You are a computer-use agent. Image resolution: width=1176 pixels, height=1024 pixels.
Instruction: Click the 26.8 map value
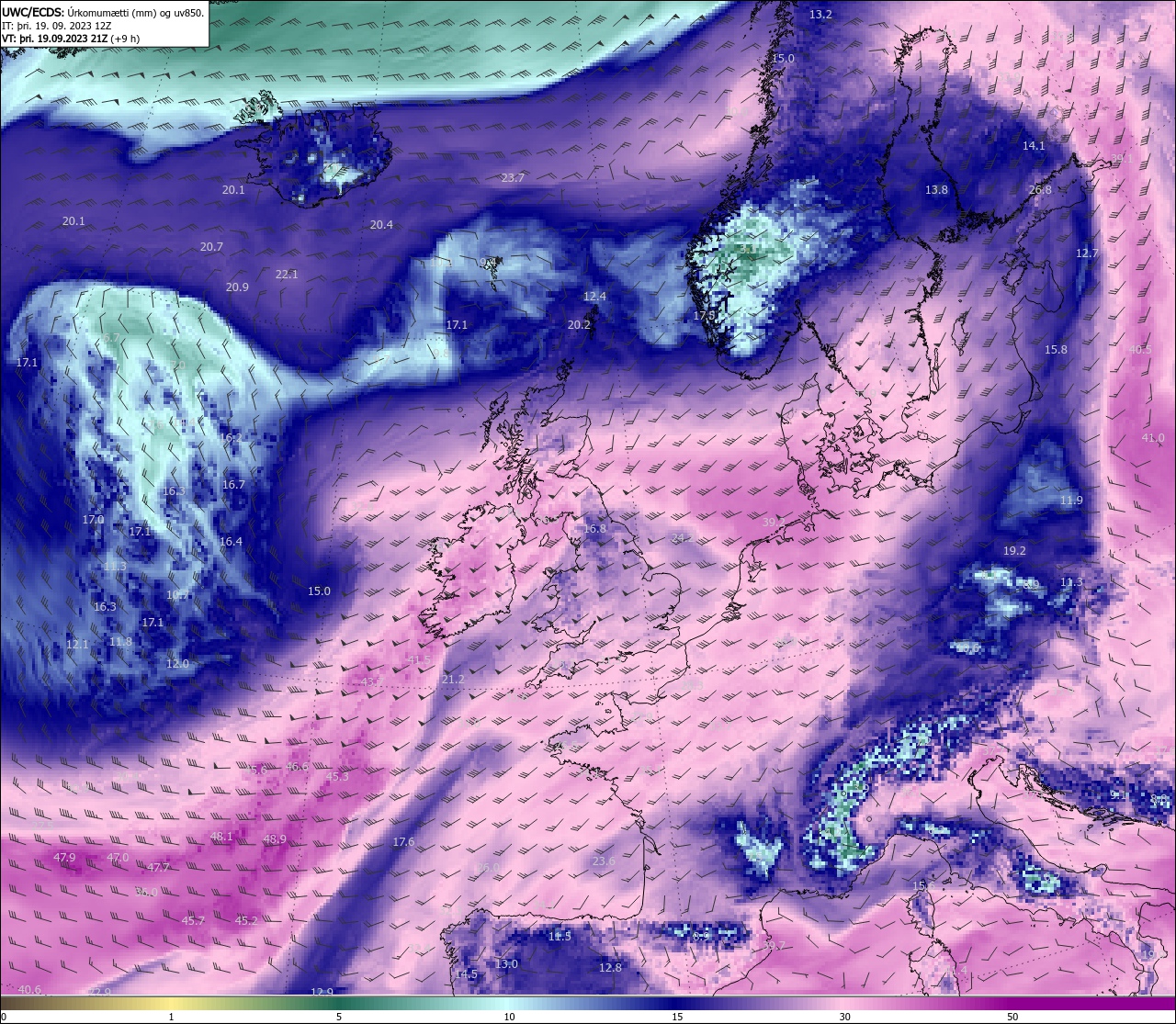[x=1040, y=190]
